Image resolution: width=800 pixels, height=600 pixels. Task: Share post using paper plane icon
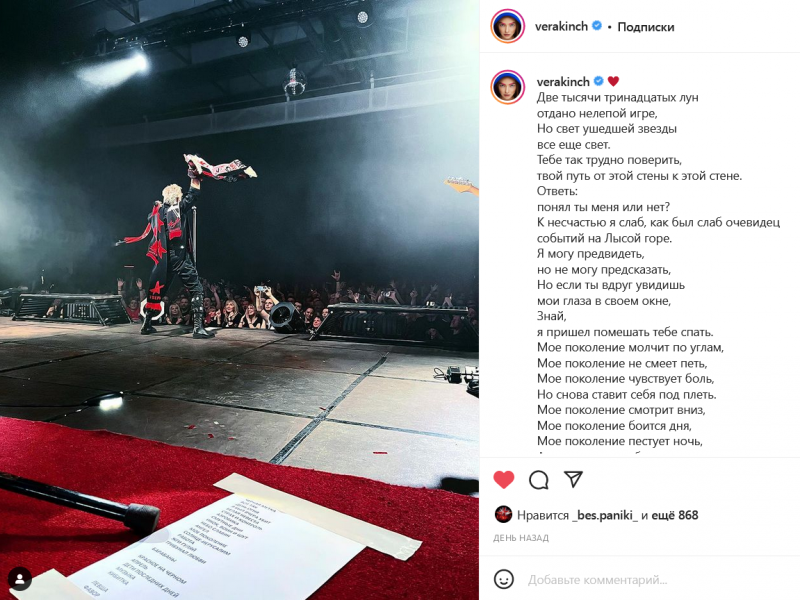pos(573,479)
